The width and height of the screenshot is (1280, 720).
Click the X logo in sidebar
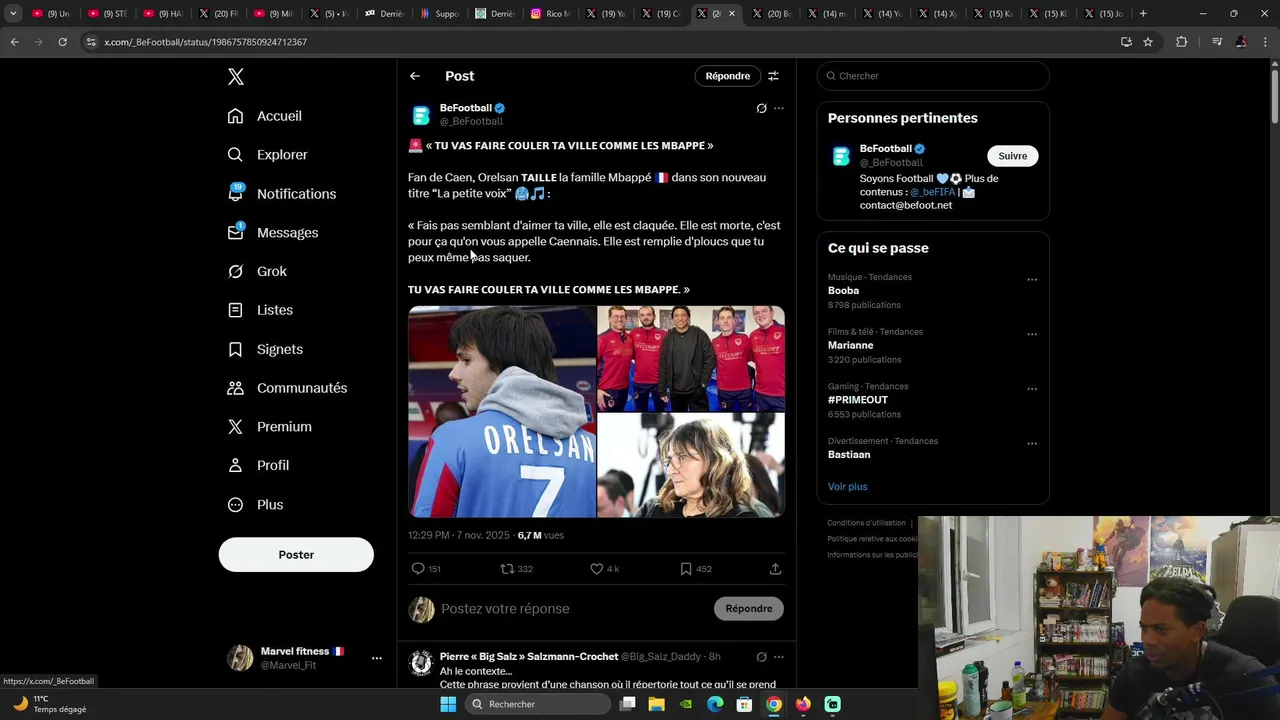[x=236, y=77]
